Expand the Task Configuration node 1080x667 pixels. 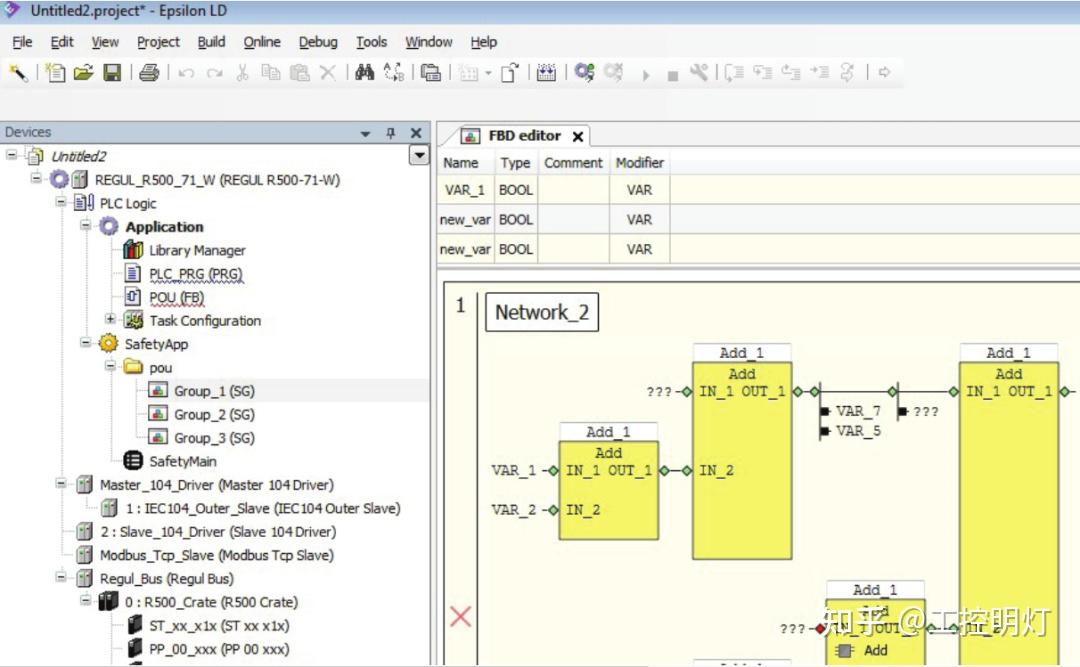[110, 319]
